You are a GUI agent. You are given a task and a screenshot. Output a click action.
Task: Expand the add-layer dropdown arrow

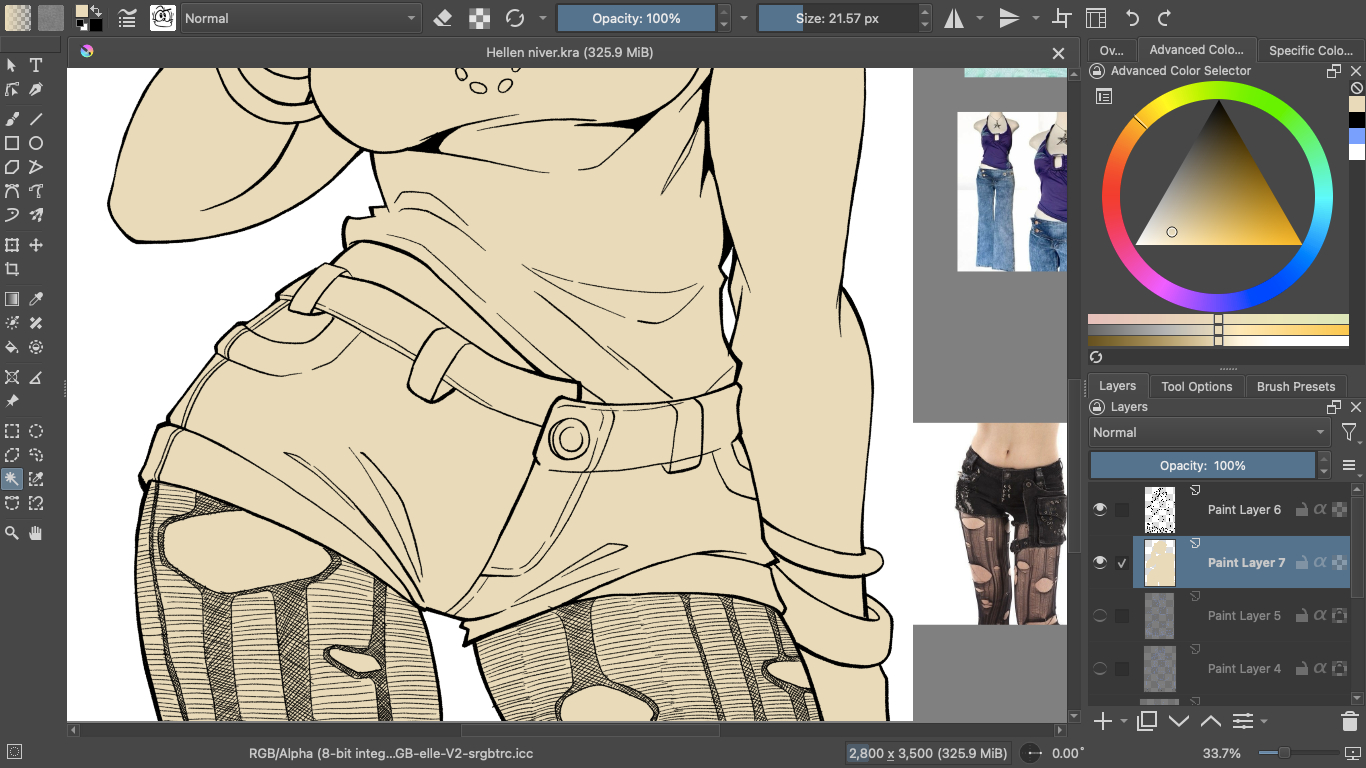click(x=1124, y=721)
